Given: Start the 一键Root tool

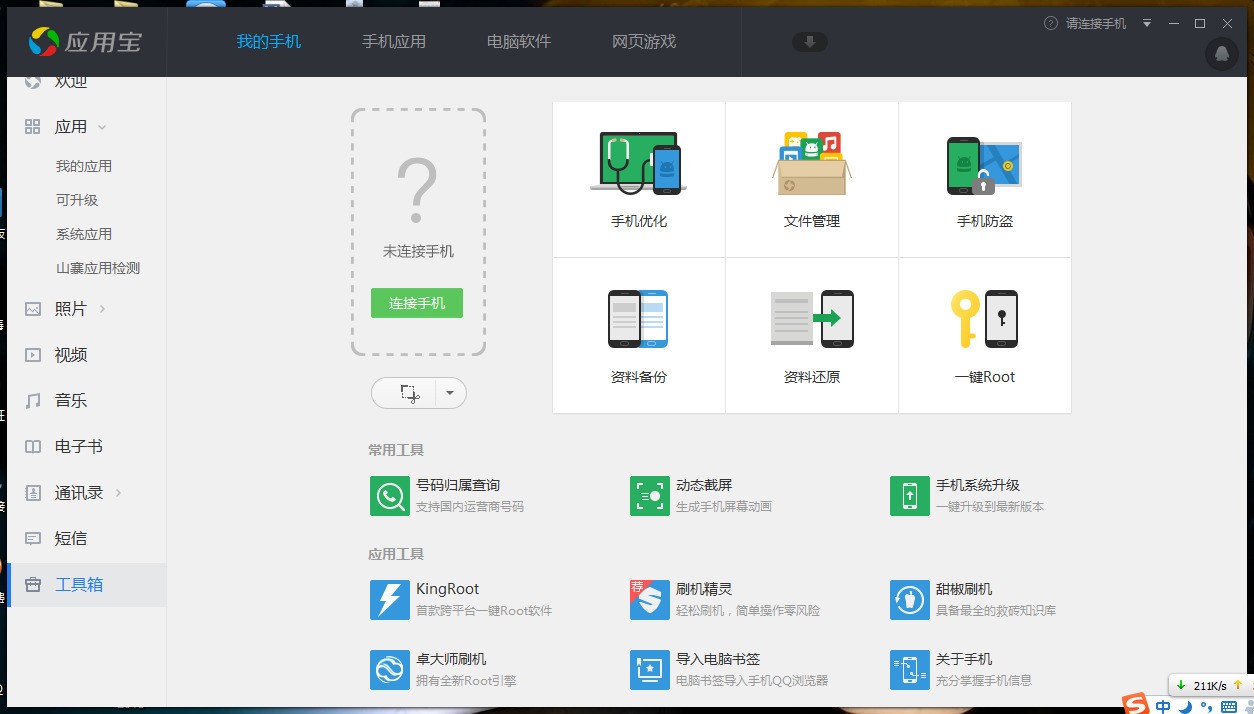Looking at the screenshot, I should 984,335.
